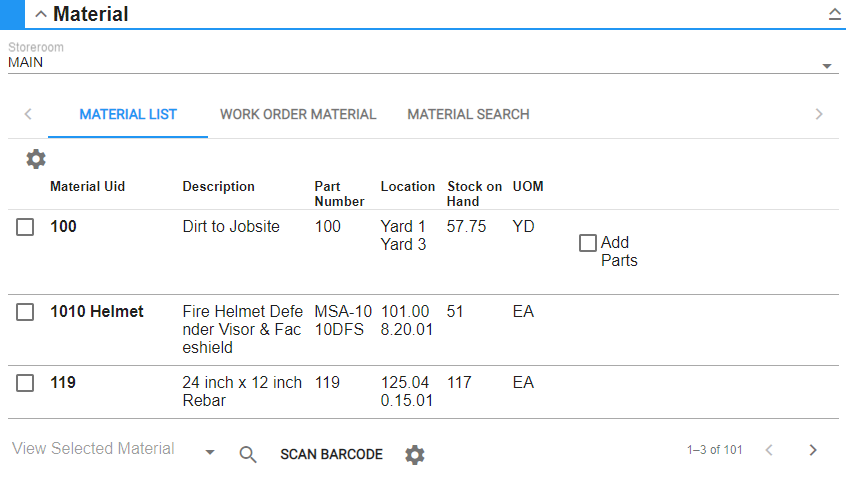Image resolution: width=846 pixels, height=487 pixels.
Task: Select the 1010 Helmet row checkbox
Action: coord(26,313)
